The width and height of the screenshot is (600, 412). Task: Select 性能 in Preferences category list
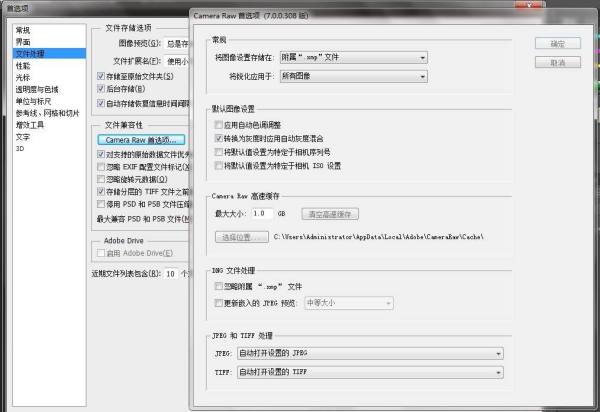(x=23, y=66)
